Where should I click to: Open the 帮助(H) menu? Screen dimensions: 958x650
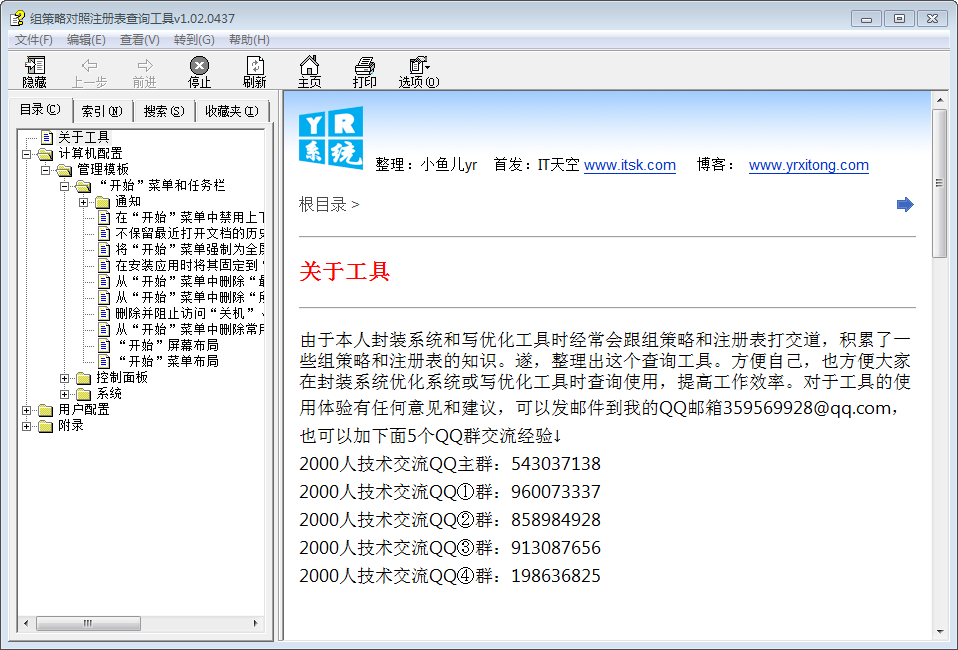(249, 40)
